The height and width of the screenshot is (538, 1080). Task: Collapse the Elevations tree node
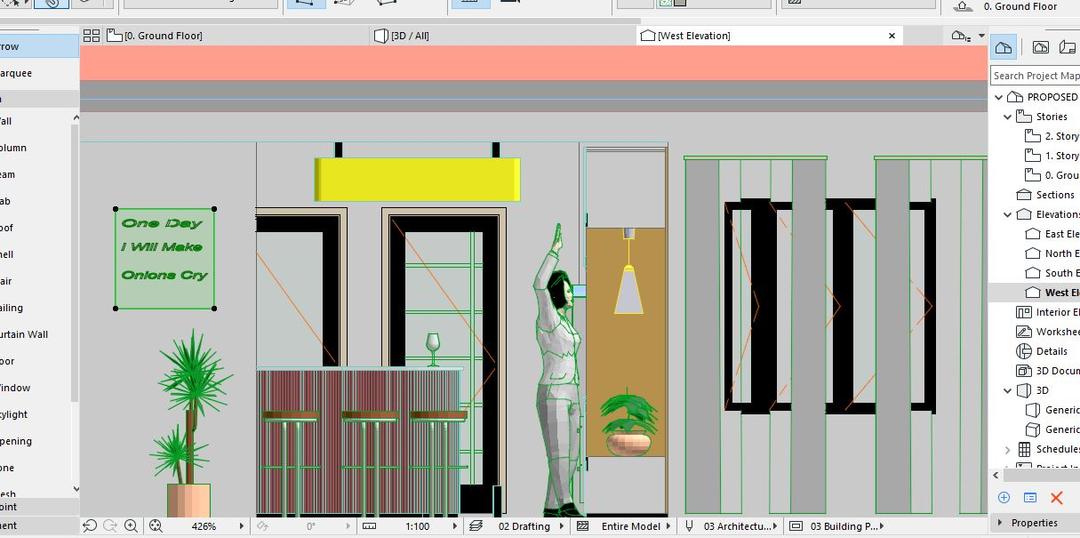(x=1007, y=215)
